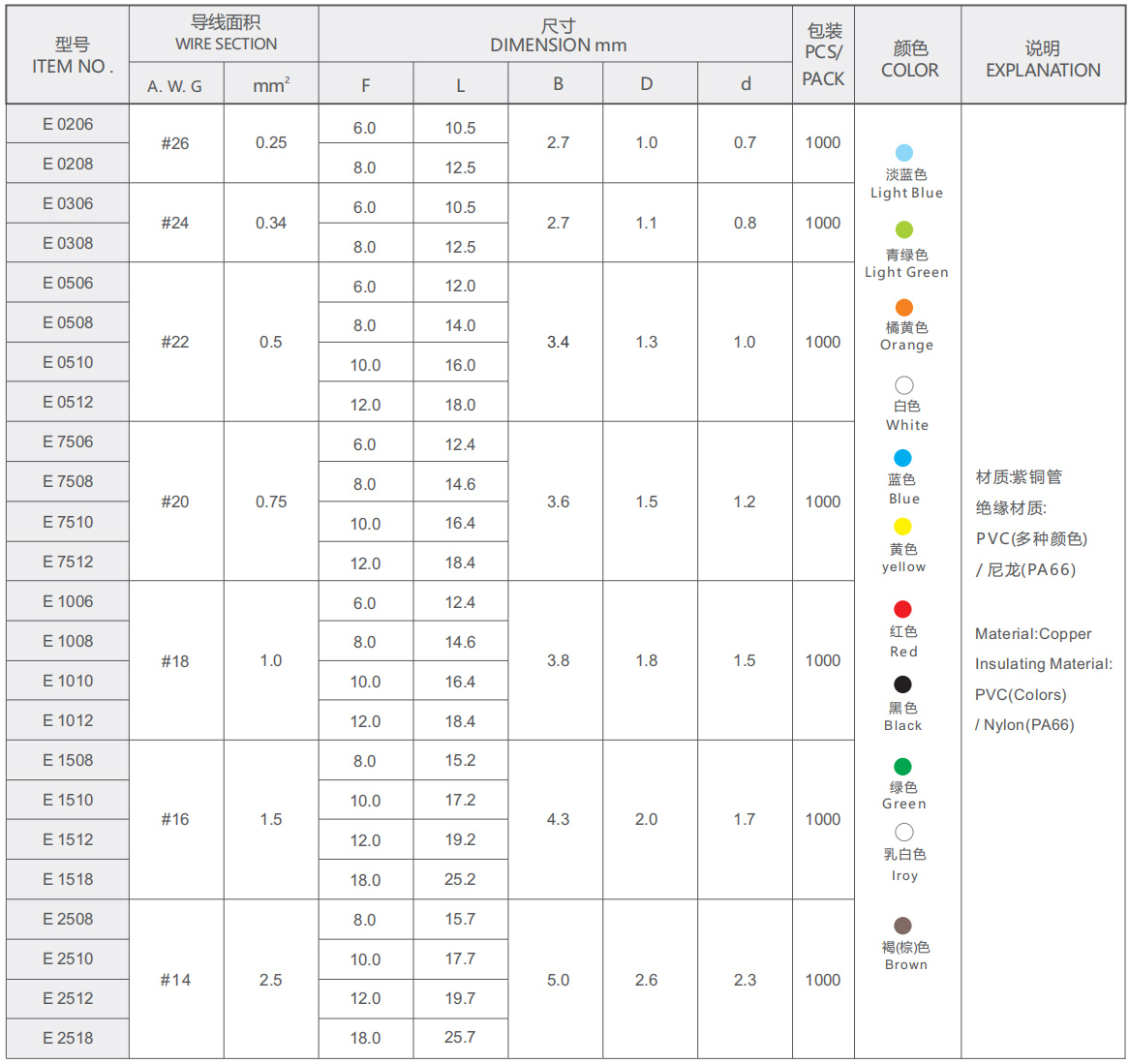
Task: Click the EXPLANATION column header
Action: [1043, 55]
